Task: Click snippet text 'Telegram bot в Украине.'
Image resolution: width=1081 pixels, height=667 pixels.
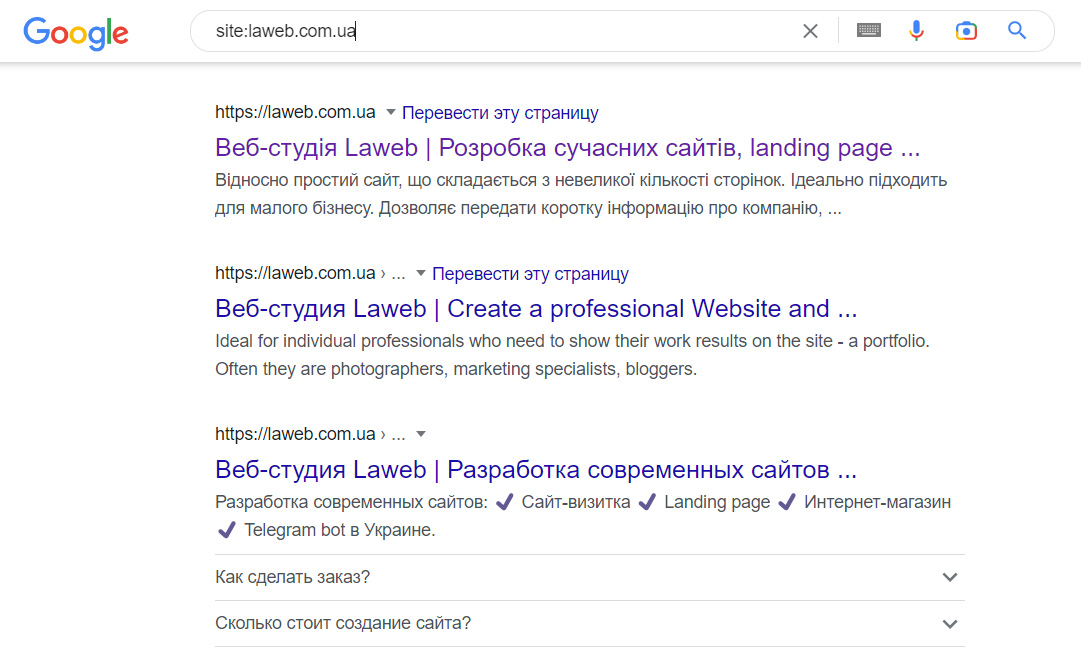Action: 340,530
